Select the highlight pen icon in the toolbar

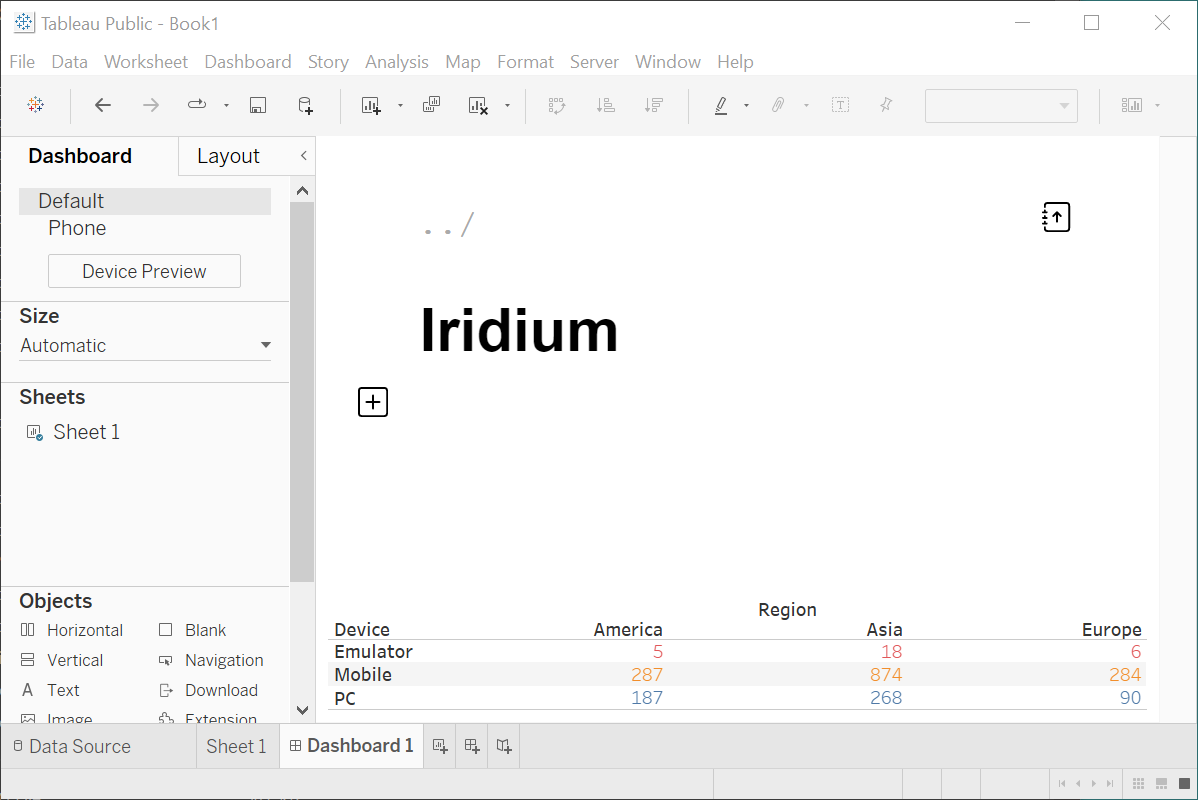(721, 104)
